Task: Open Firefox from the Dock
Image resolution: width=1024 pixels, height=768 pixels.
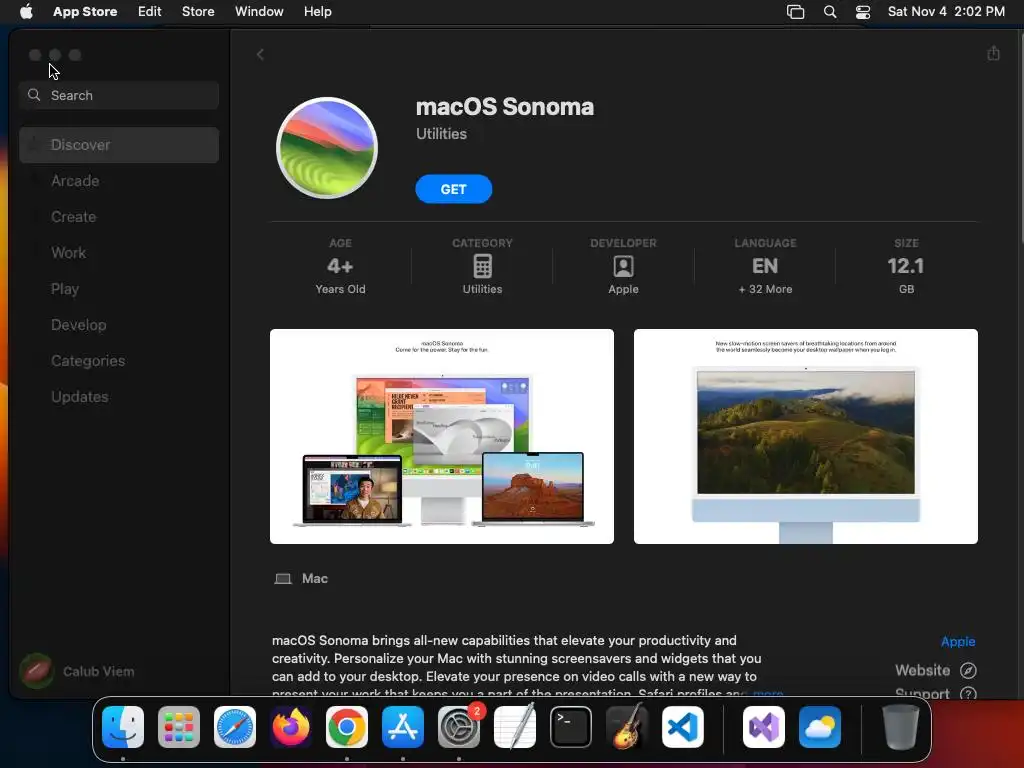Action: (x=291, y=727)
